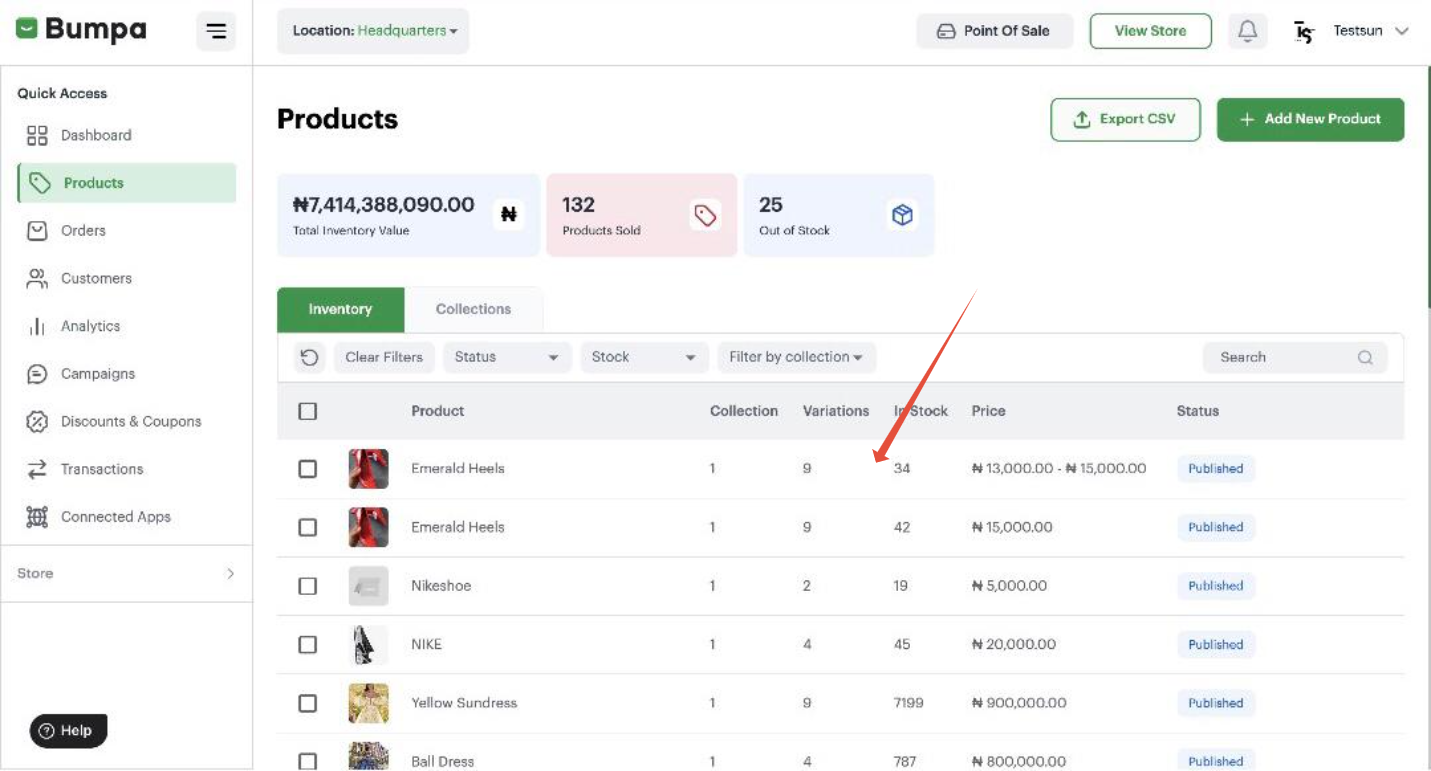1431x771 pixels.
Task: Open the notifications bell
Action: pos(1247,31)
